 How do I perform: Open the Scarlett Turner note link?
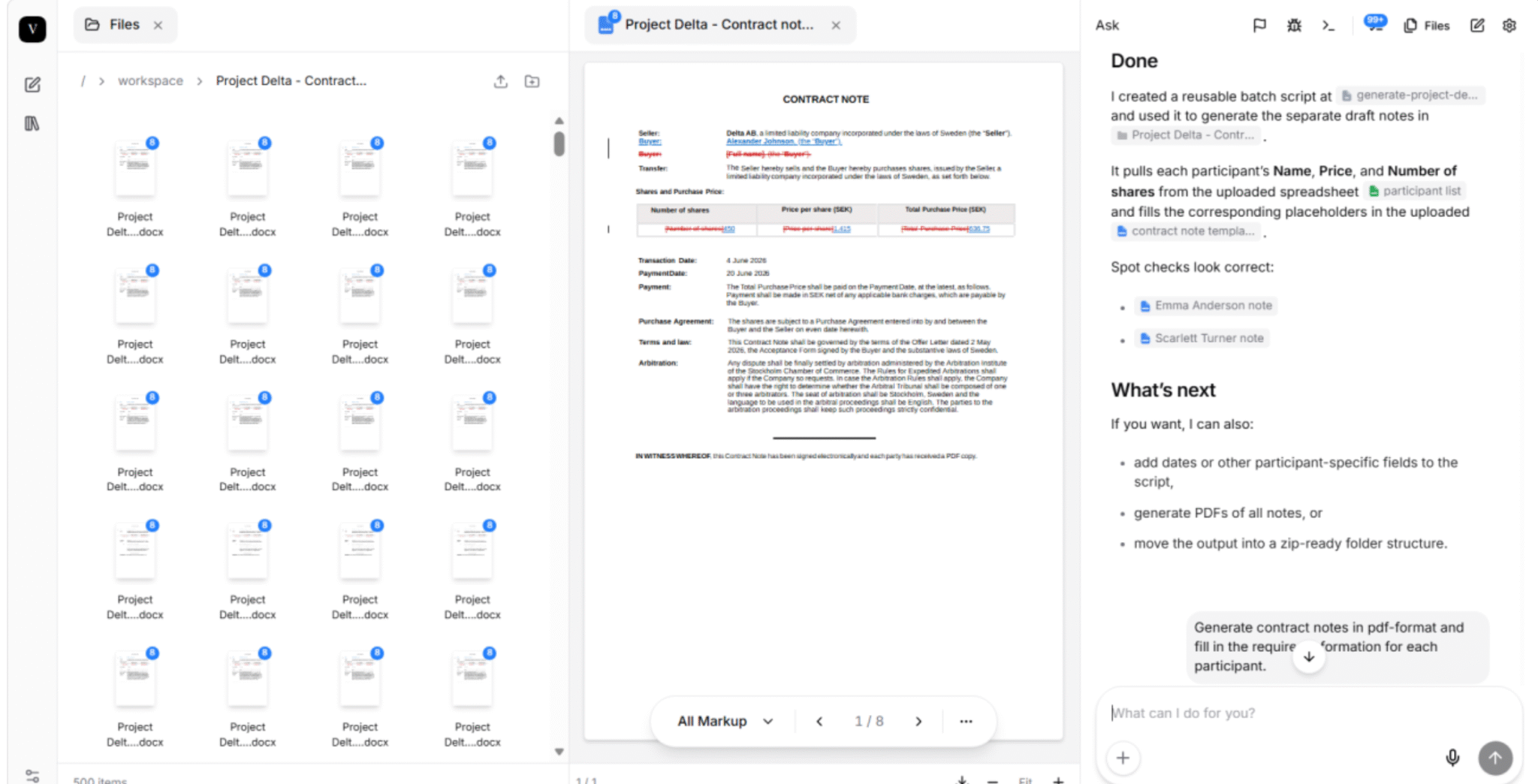tap(1208, 339)
